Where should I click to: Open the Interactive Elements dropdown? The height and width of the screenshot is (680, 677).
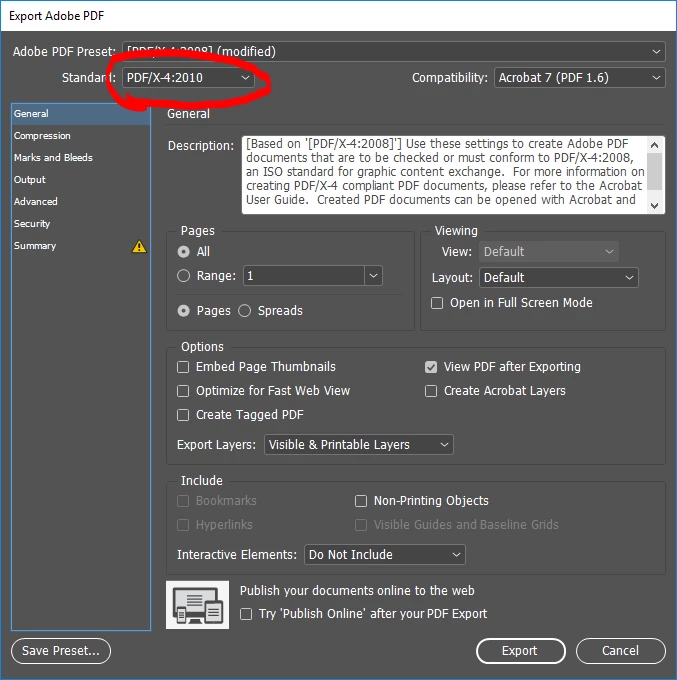coord(385,555)
